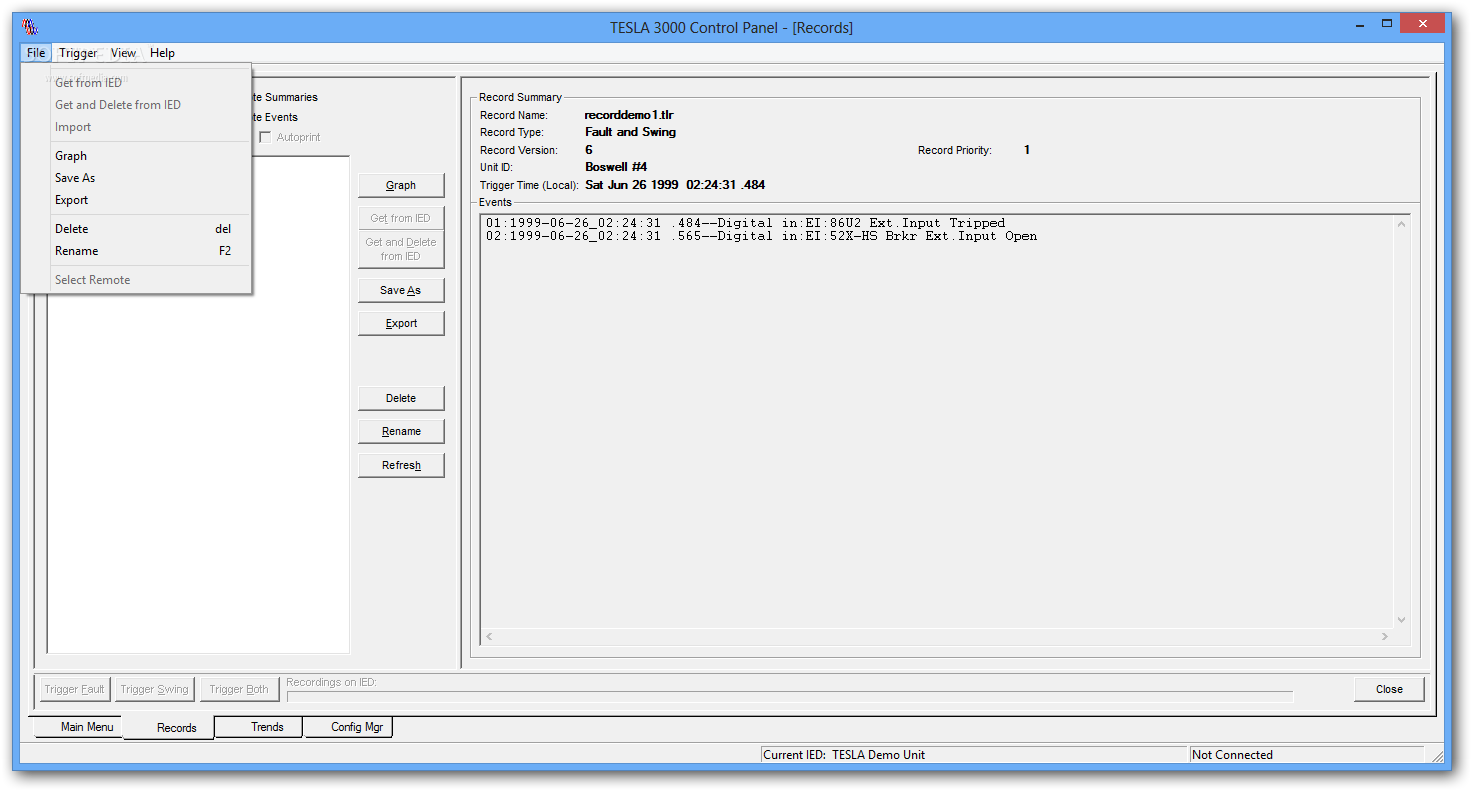The image size is (1472, 791).
Task: Click the Get from IED button
Action: click(401, 218)
